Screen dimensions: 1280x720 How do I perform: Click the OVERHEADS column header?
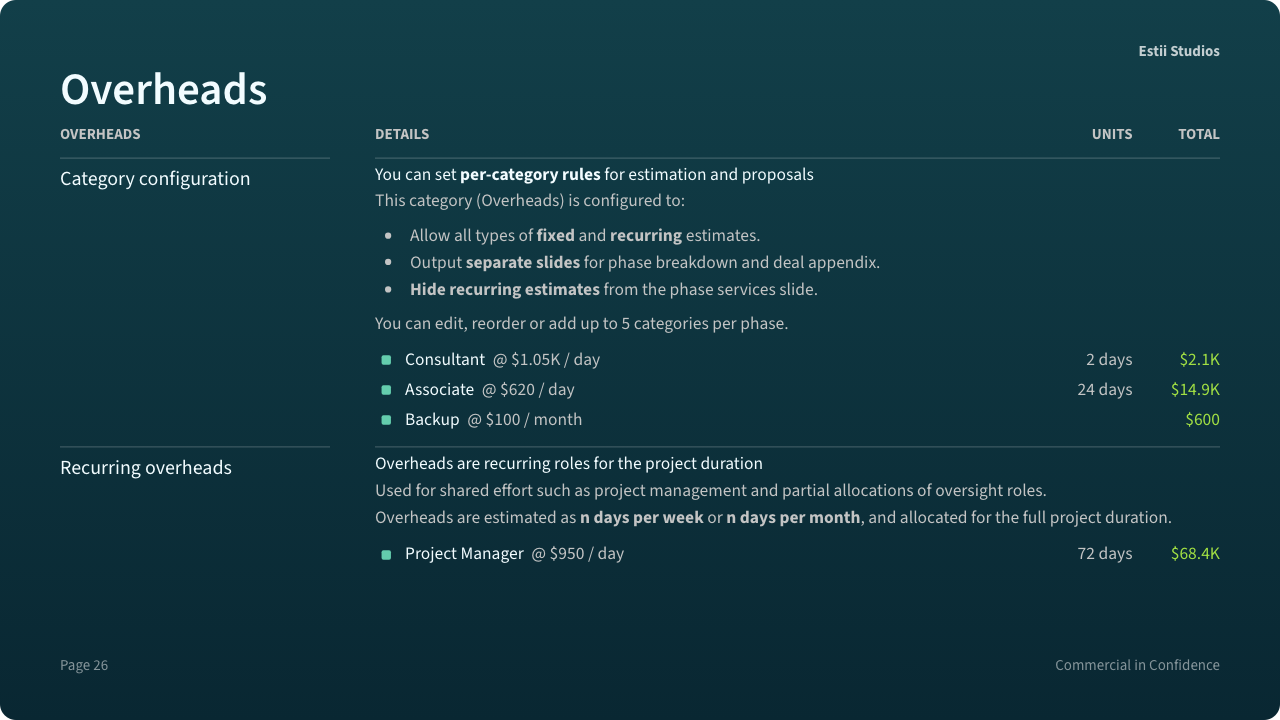pos(100,134)
